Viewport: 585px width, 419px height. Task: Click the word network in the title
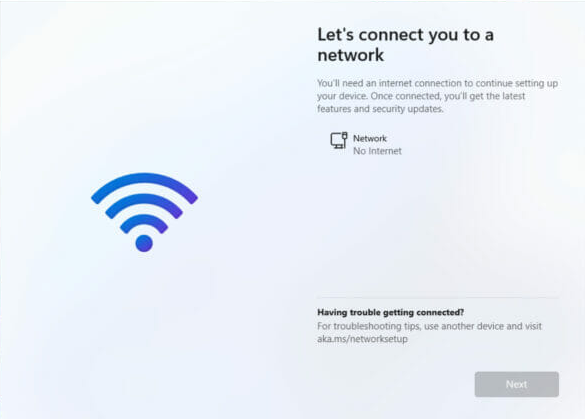(350, 55)
